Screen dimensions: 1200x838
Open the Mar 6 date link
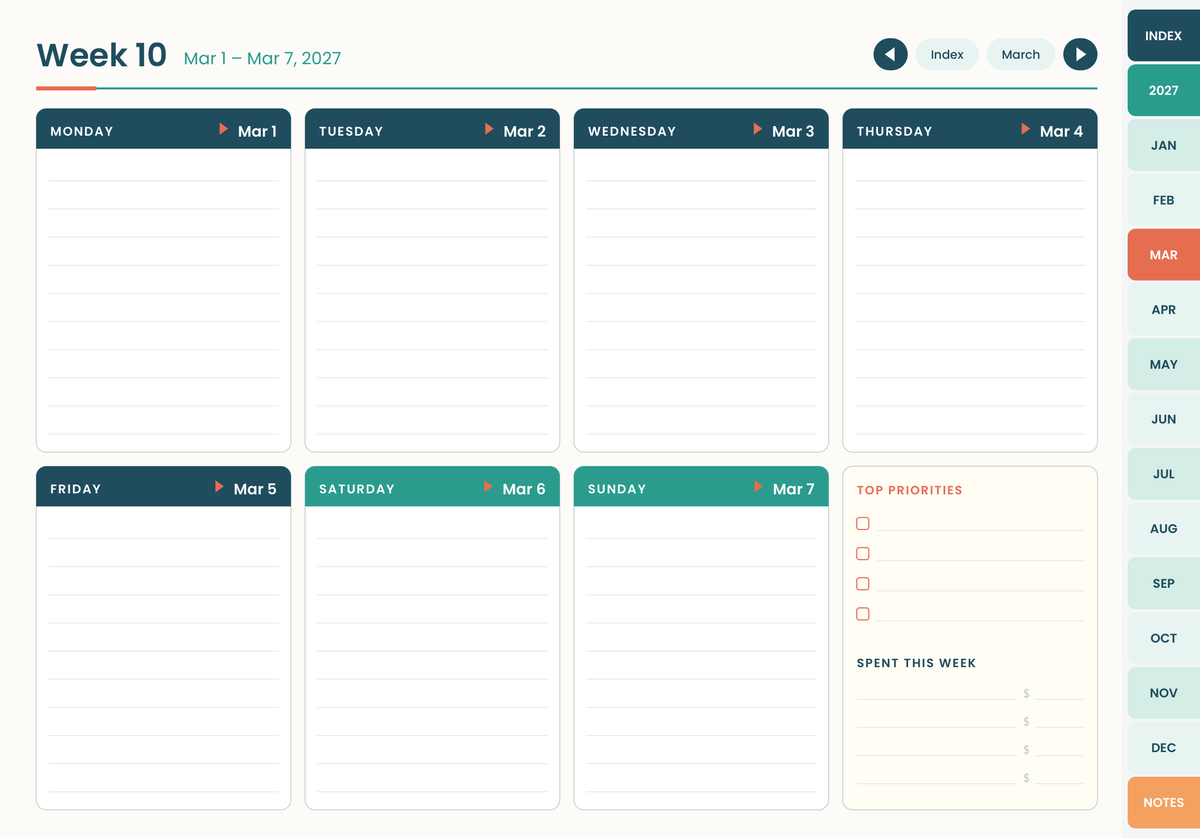click(524, 489)
